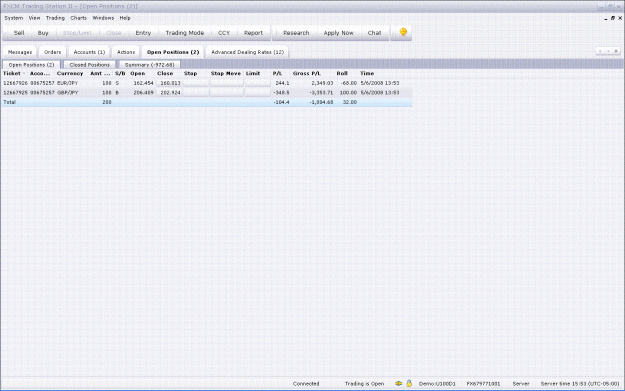This screenshot has width=625, height=391.
Task: Select the Open Positions (2) sub-tab
Action: (31, 65)
